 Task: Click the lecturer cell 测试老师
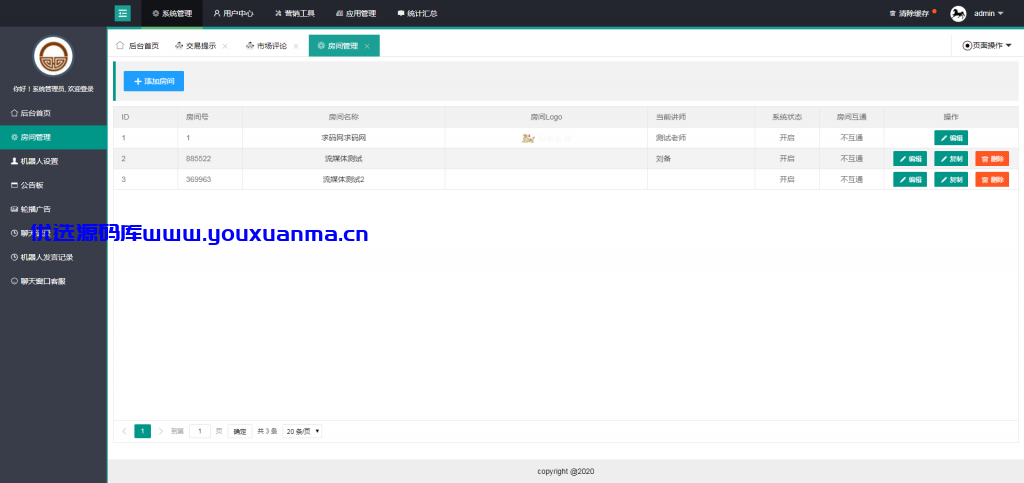701,138
